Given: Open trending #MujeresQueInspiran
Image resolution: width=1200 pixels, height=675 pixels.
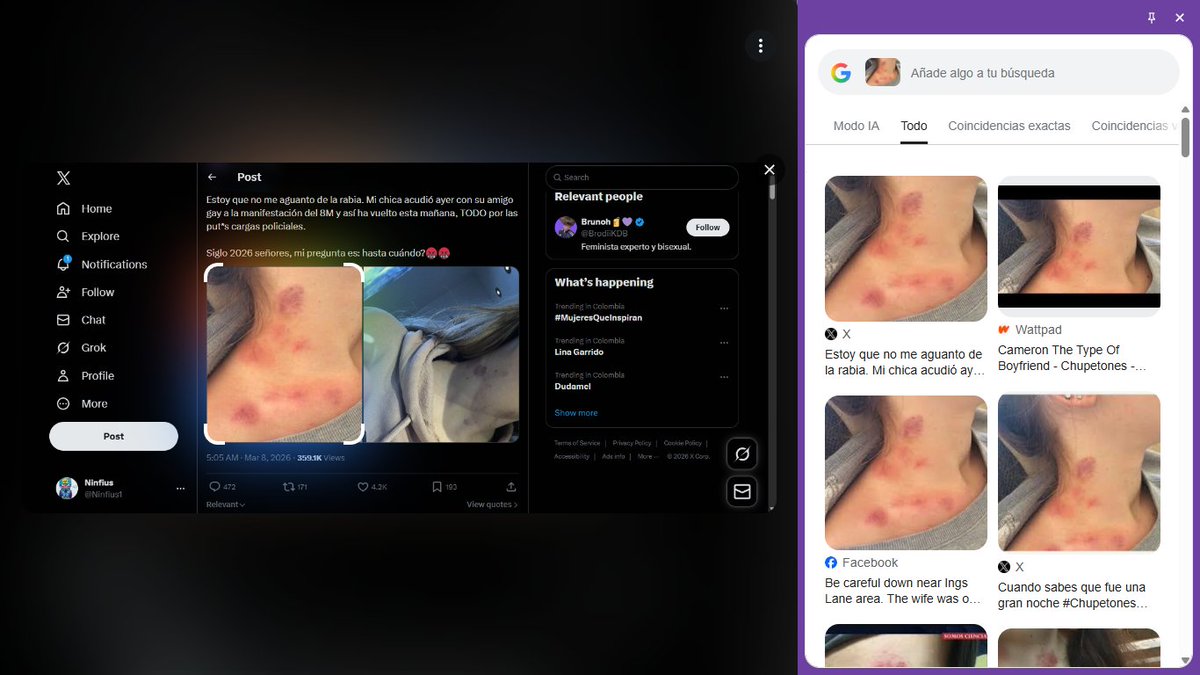Looking at the screenshot, I should coord(598,318).
